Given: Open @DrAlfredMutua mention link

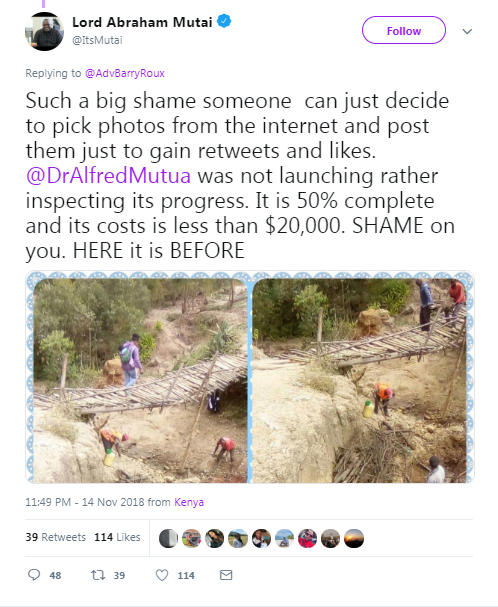Looking at the screenshot, I should pos(108,176).
